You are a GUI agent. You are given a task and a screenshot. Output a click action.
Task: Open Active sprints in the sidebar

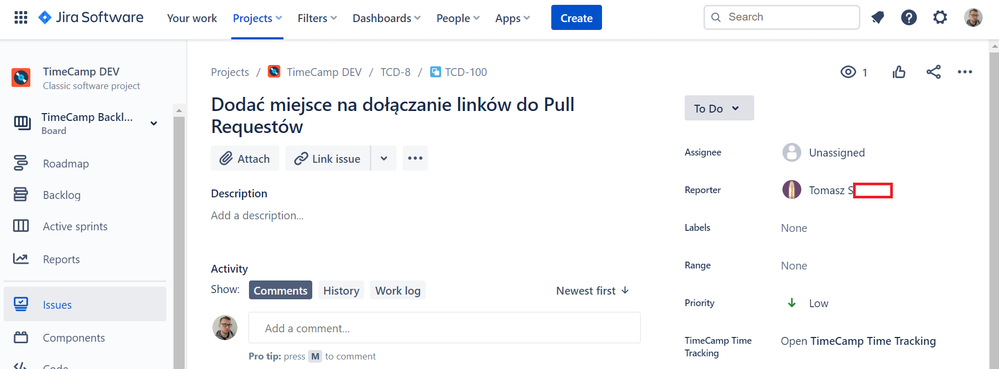[x=75, y=226]
